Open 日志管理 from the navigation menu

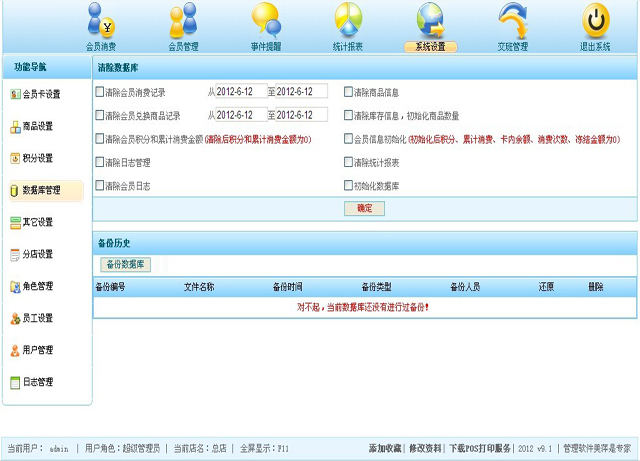point(38,382)
